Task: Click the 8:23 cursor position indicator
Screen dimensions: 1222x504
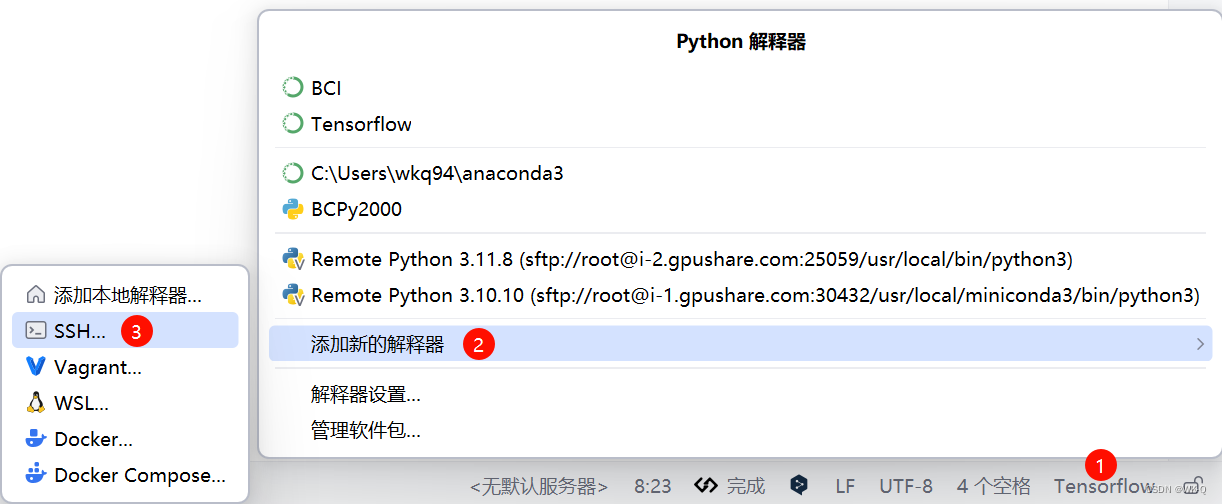Action: (652, 486)
